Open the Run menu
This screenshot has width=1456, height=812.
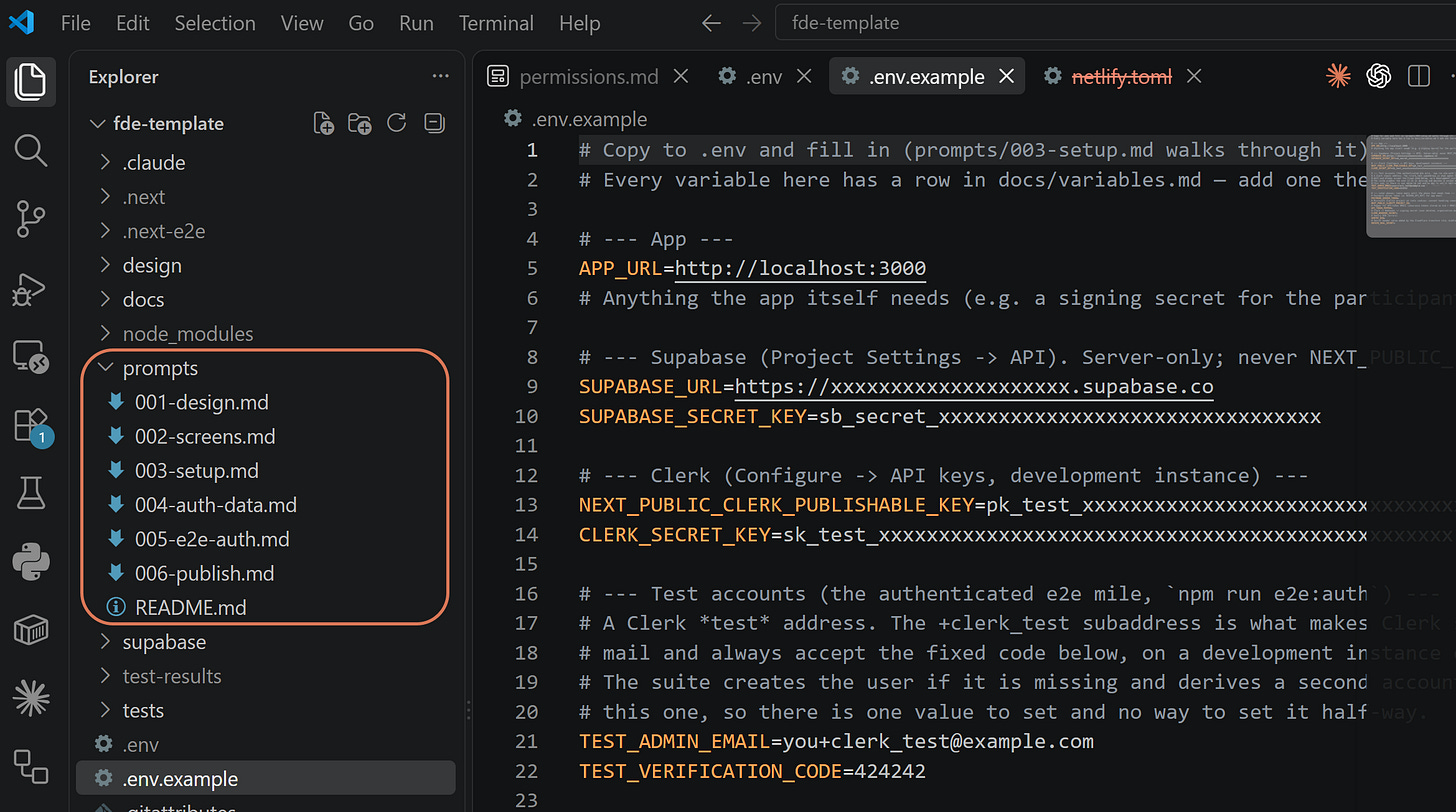coord(416,22)
